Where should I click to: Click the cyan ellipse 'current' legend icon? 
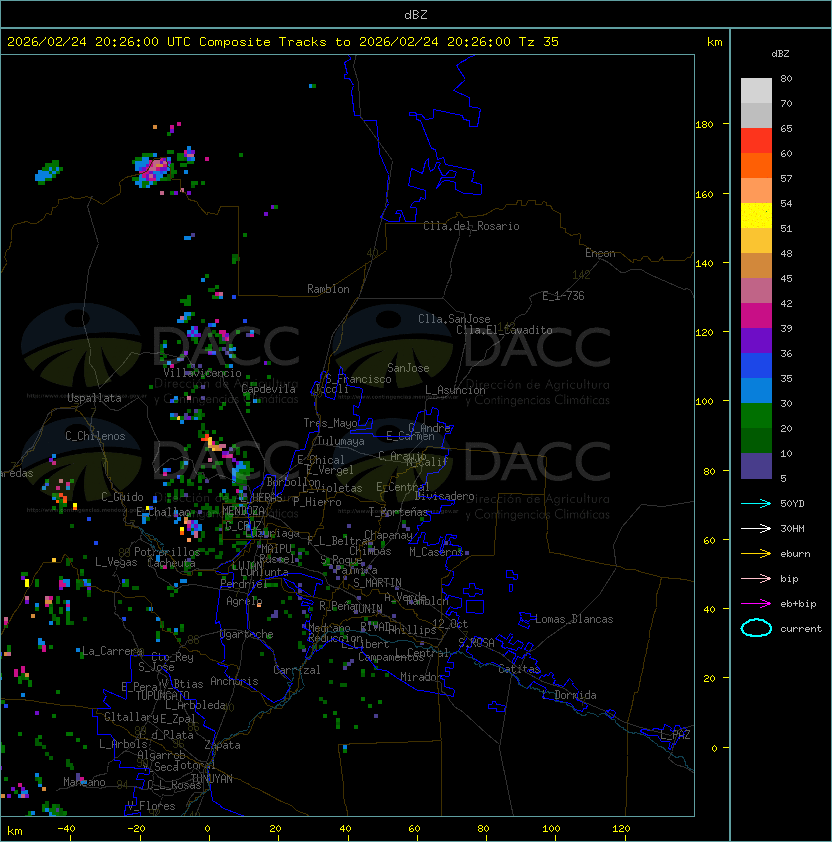[x=756, y=628]
